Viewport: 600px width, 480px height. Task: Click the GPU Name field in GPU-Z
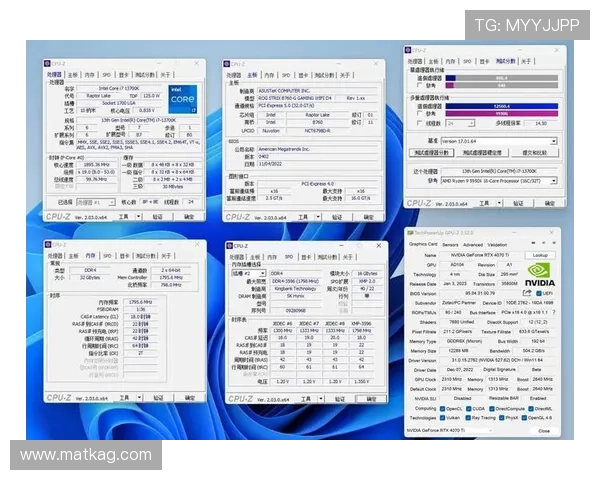click(480, 255)
